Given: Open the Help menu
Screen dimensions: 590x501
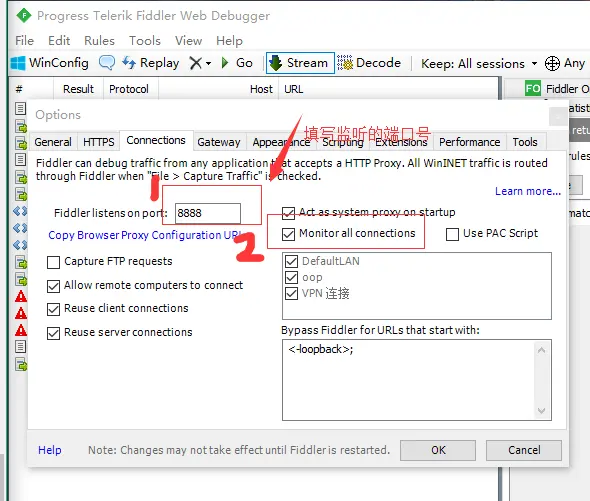Looking at the screenshot, I should [229, 41].
